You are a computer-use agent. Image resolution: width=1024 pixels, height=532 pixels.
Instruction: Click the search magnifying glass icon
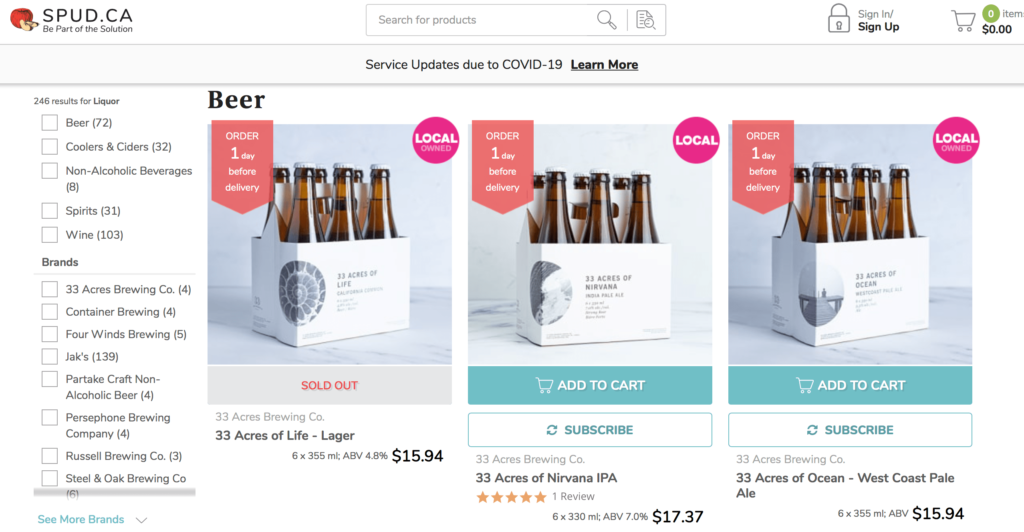(606, 20)
